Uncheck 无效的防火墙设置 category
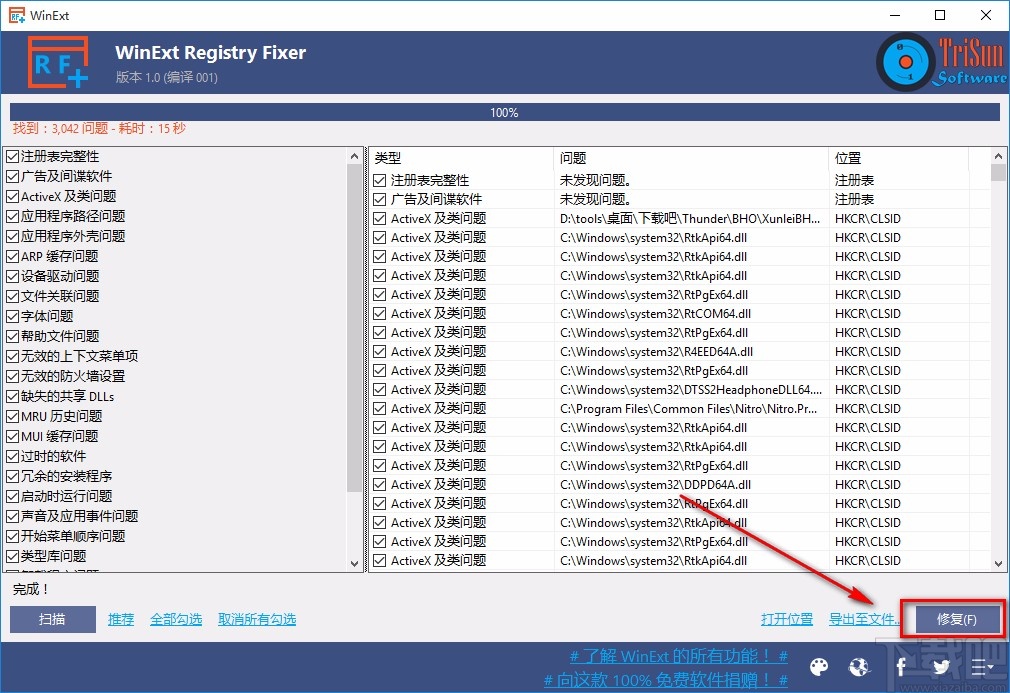Viewport: 1010px width, 693px height. tap(12, 376)
